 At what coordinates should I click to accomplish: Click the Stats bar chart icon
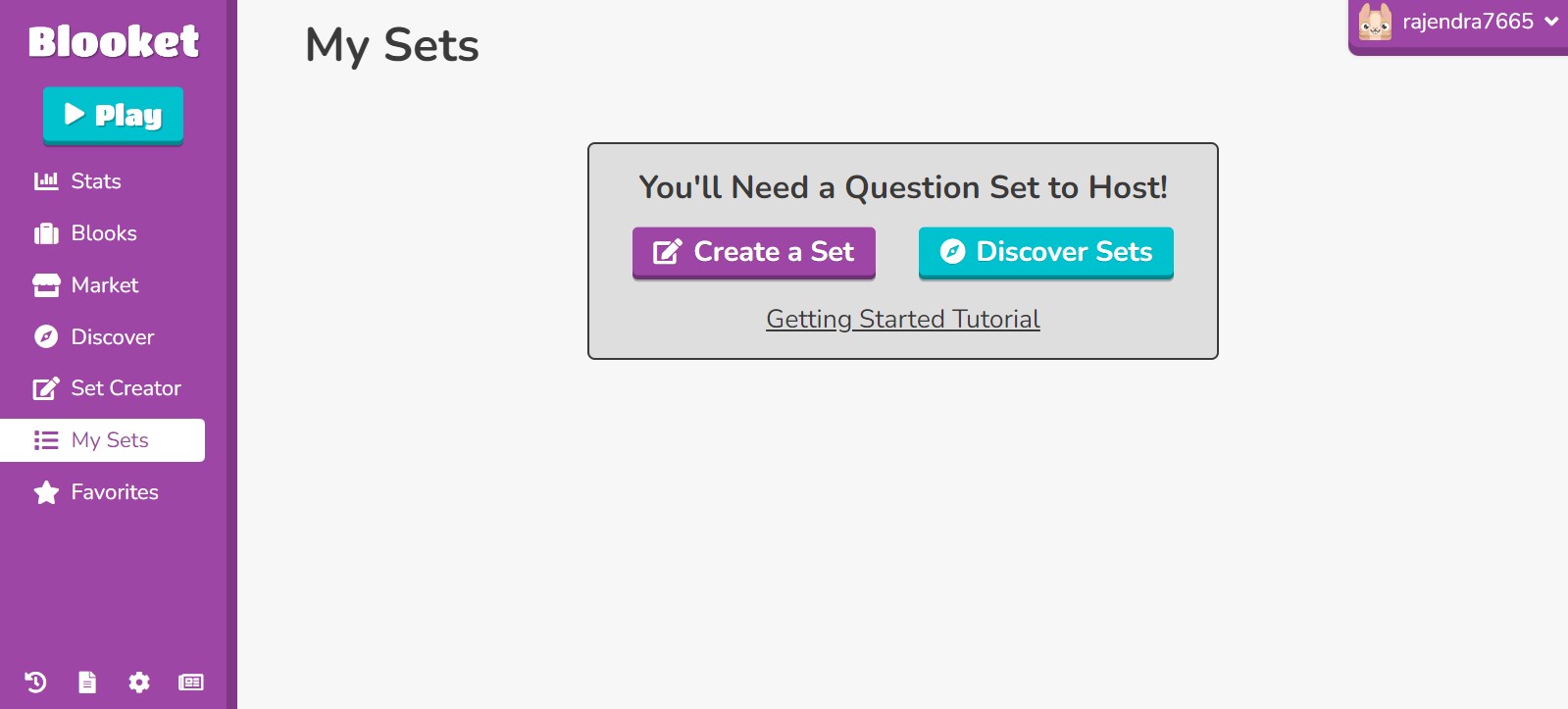pos(46,181)
